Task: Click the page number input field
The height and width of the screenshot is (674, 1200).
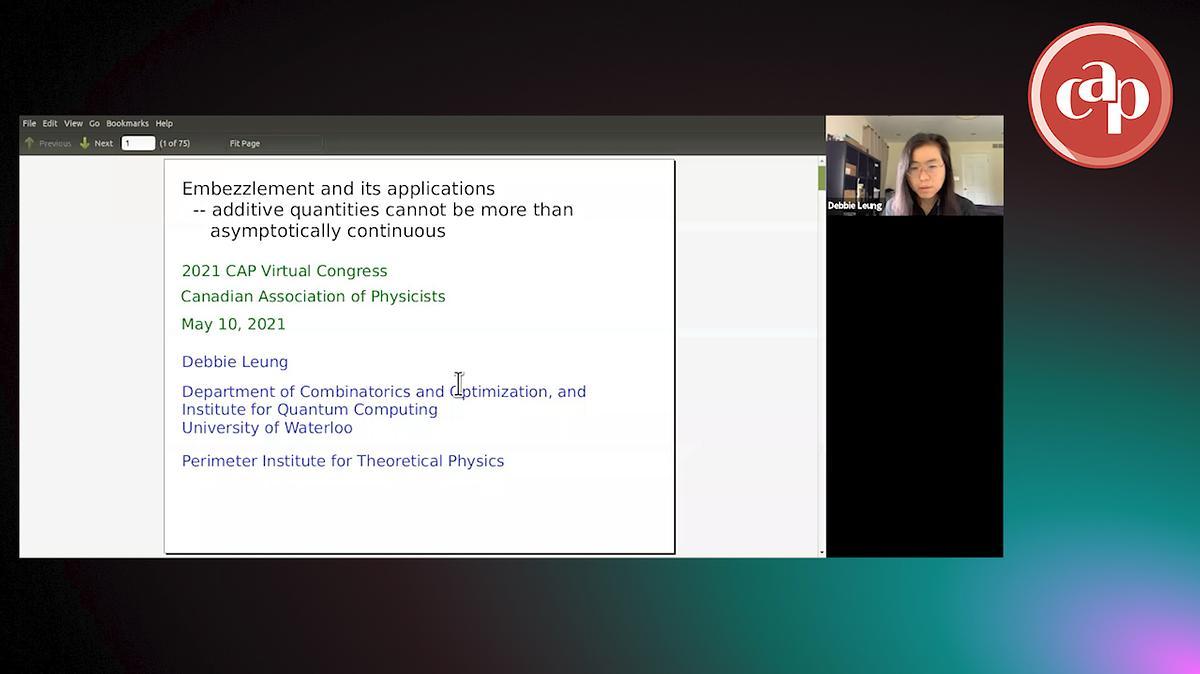Action: click(x=138, y=143)
